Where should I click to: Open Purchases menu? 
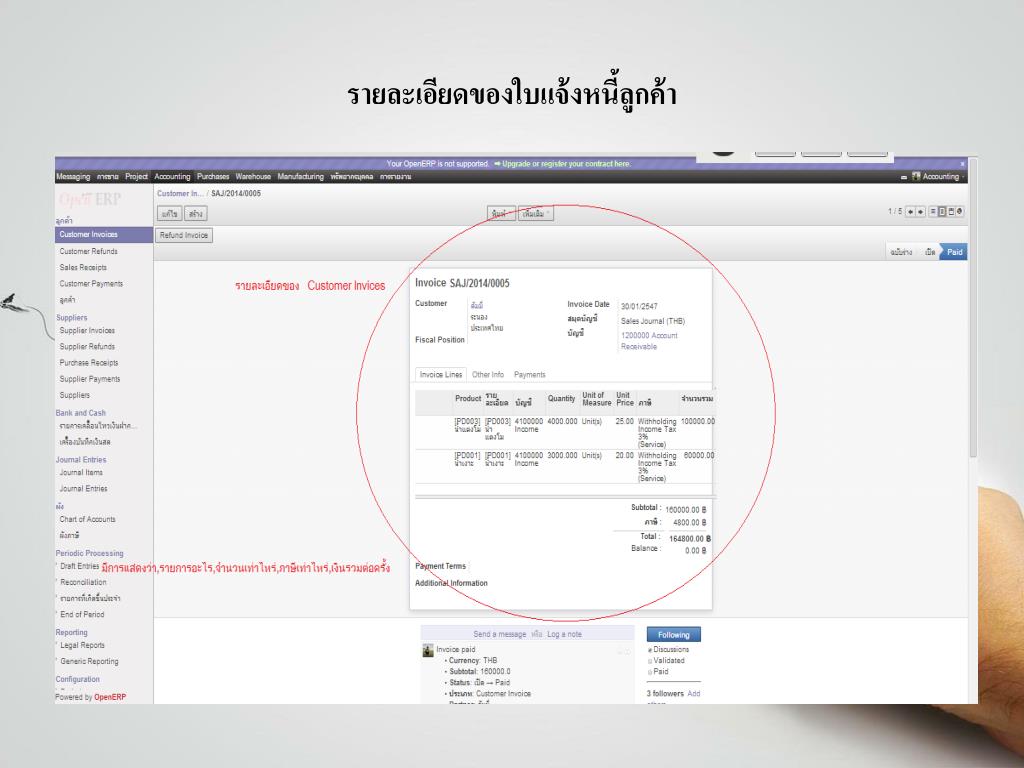coord(213,176)
